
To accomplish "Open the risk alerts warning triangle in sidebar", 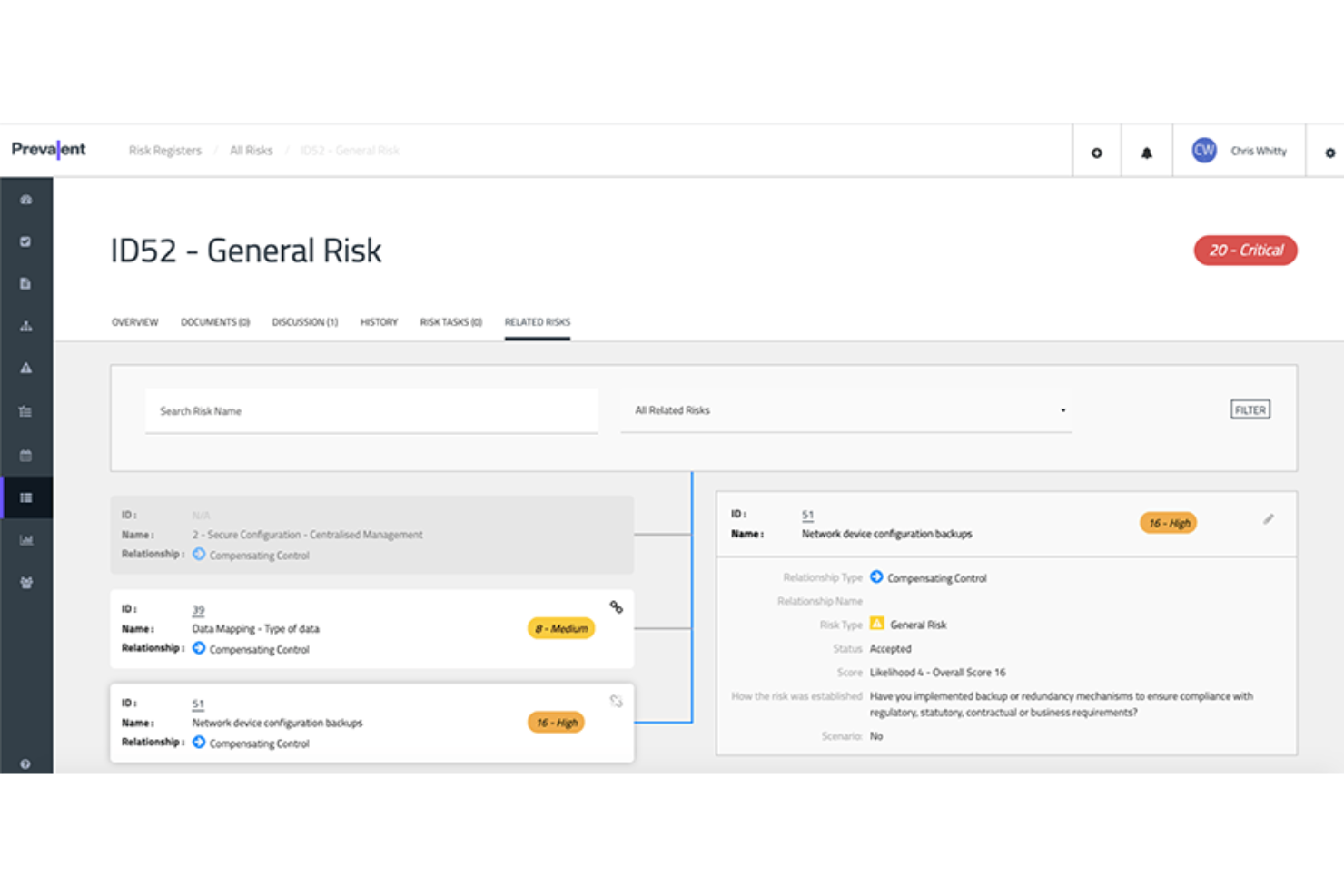I will (26, 367).
